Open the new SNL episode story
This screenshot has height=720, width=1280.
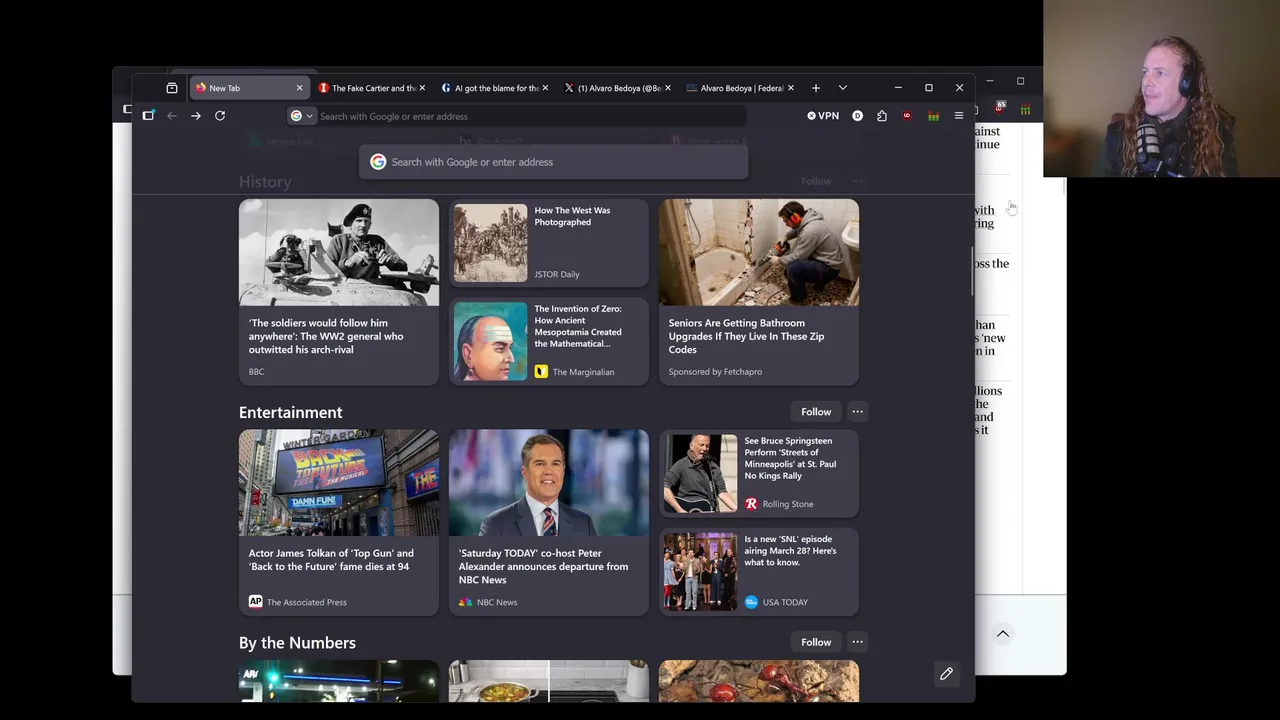click(x=758, y=571)
